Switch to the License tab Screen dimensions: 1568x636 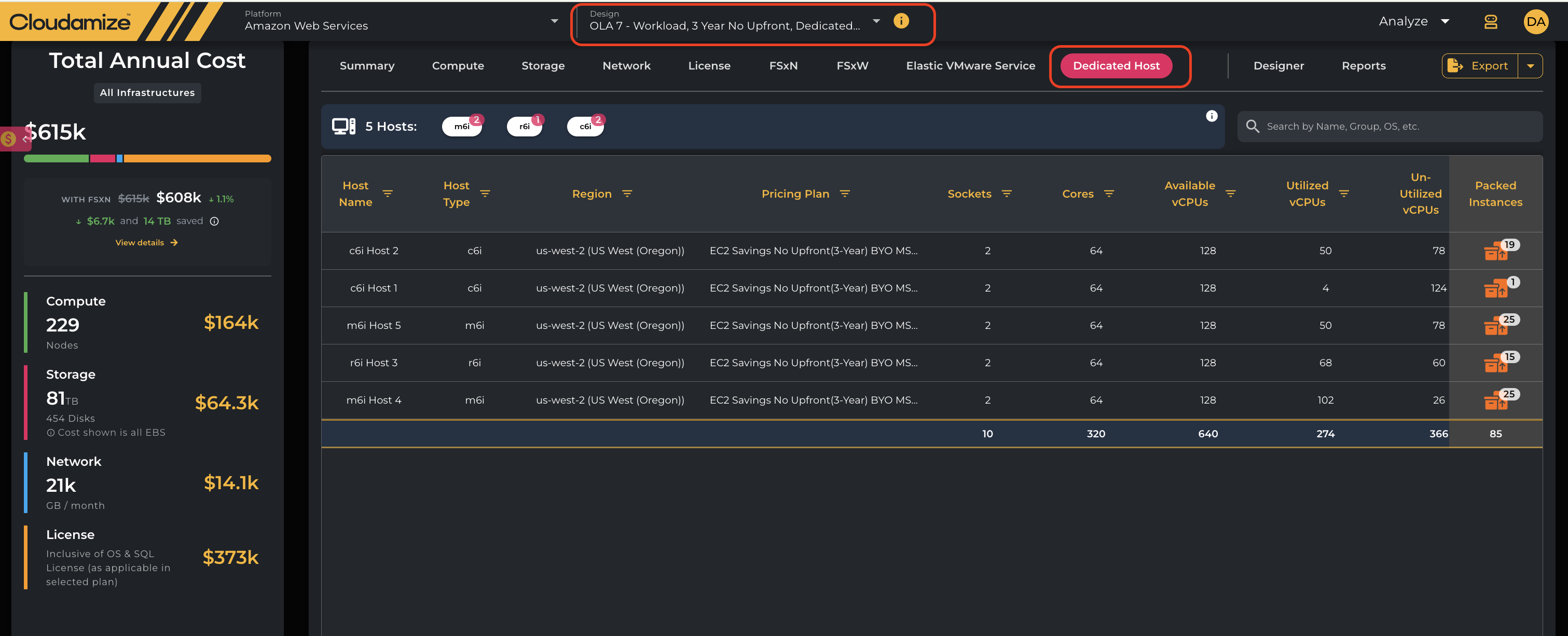pyautogui.click(x=709, y=66)
